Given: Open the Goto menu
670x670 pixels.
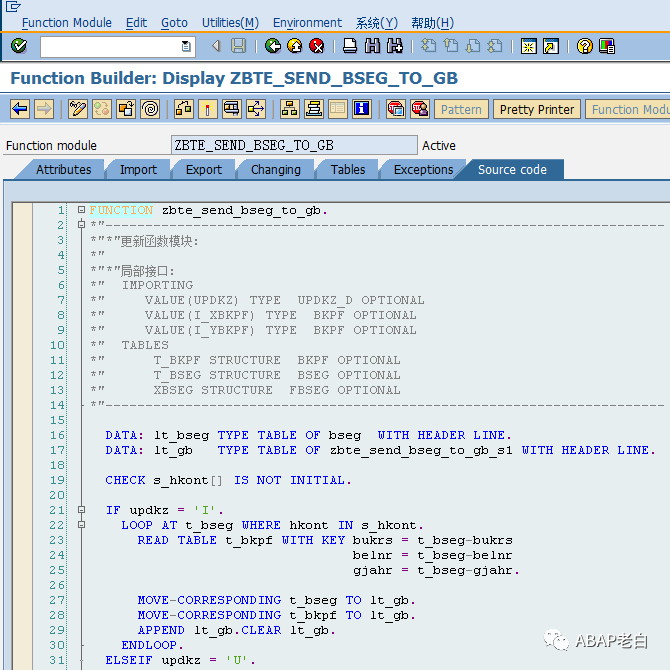Looking at the screenshot, I should point(174,23).
